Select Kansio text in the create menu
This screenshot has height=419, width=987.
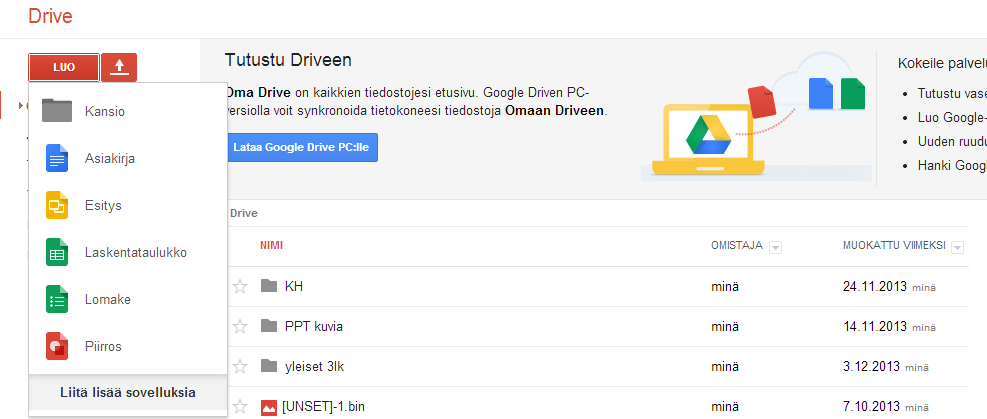click(x=104, y=112)
